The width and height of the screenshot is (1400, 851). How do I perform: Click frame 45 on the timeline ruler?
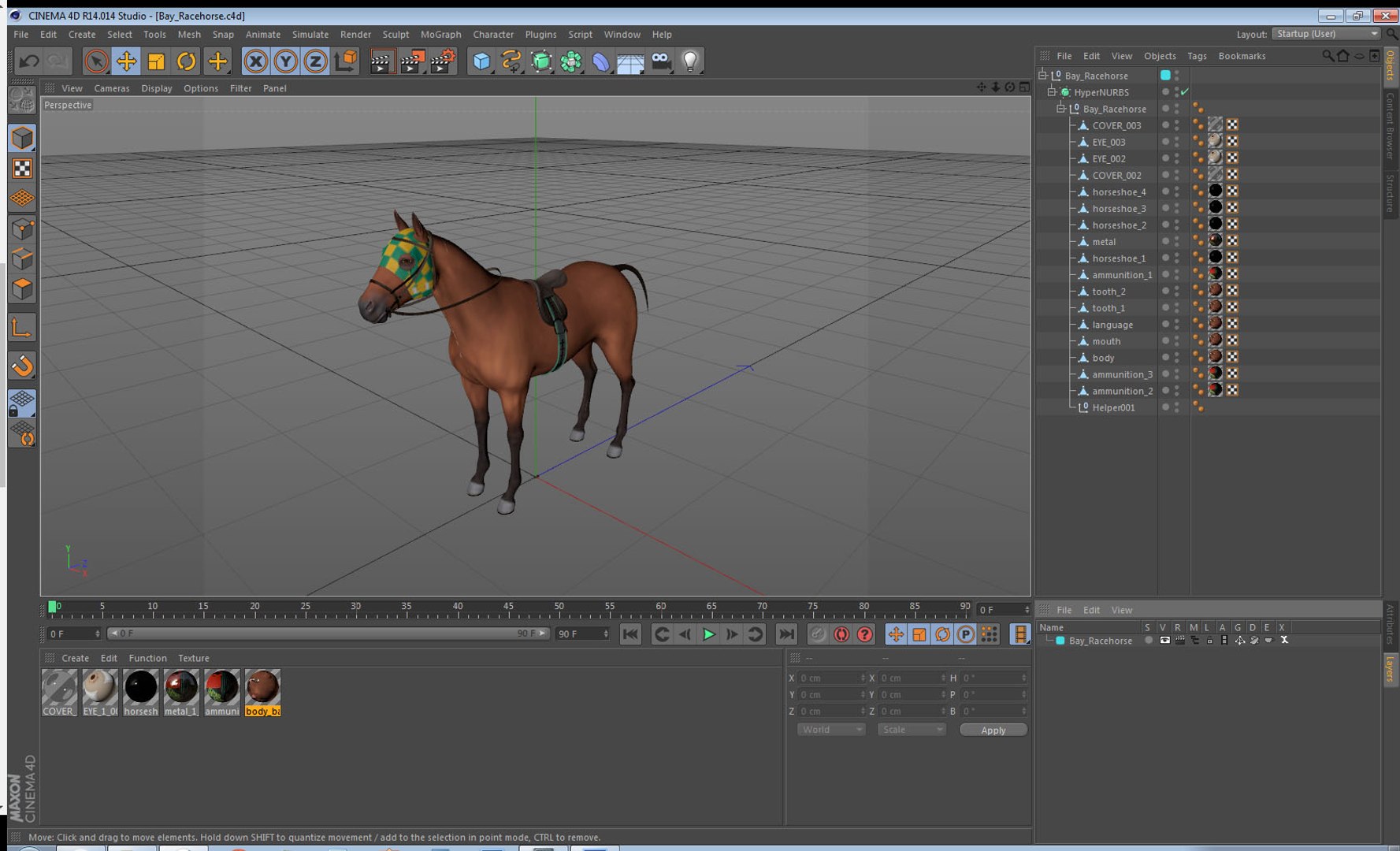pos(508,608)
